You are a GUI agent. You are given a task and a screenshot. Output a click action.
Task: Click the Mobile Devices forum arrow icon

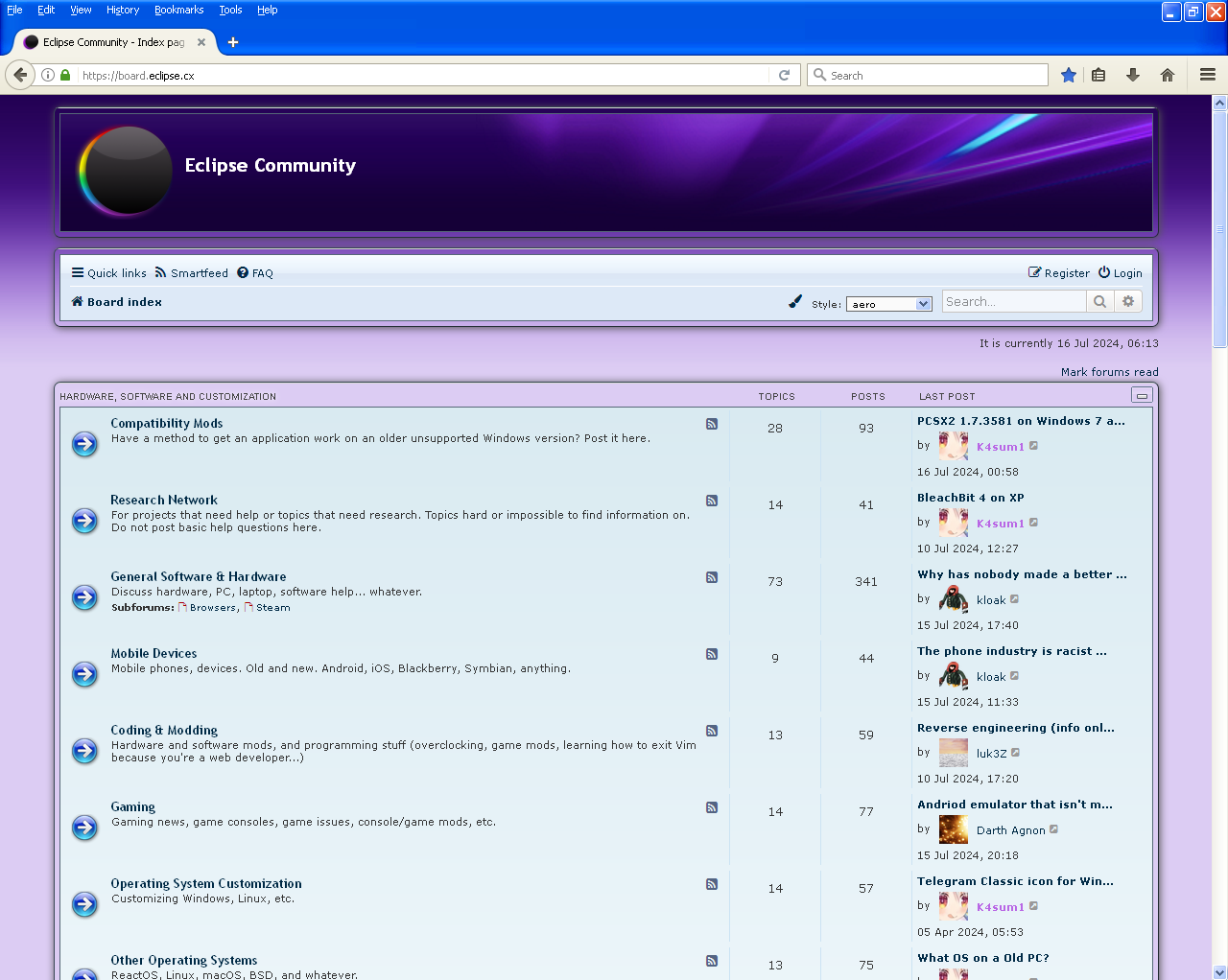(x=85, y=674)
